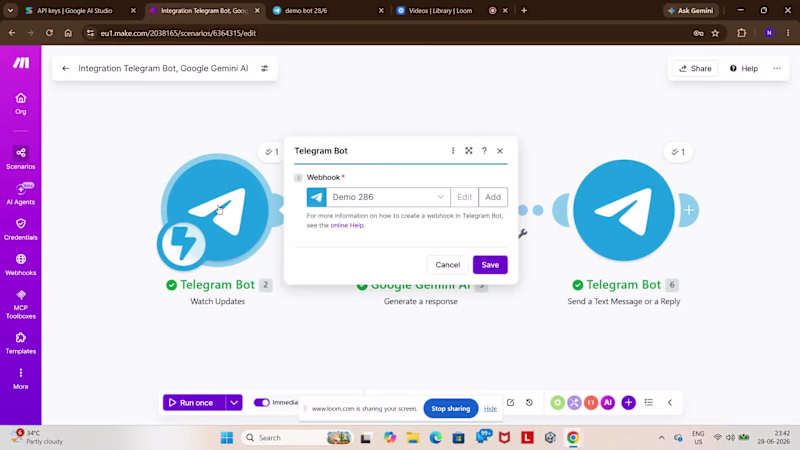800x450 pixels.
Task: Click the Telegram Bot Watch Updates module
Action: pos(218,210)
